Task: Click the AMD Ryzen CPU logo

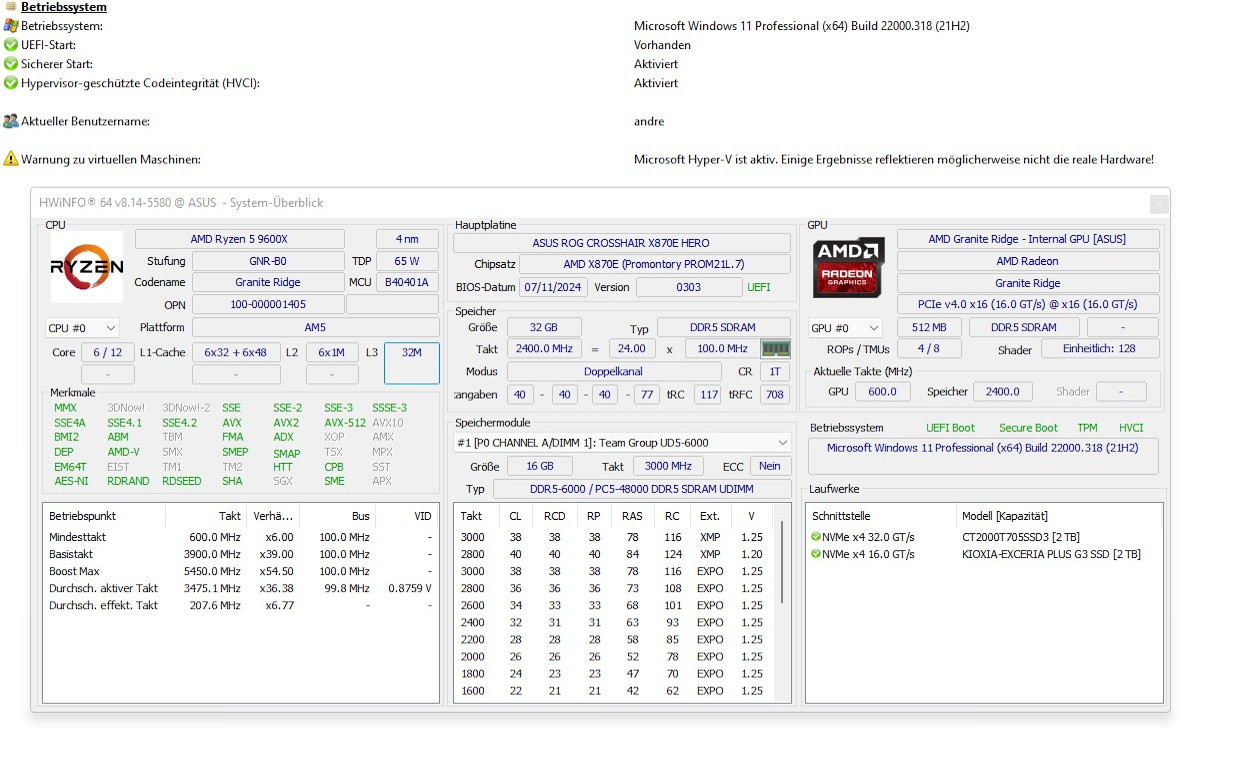Action: click(x=87, y=267)
